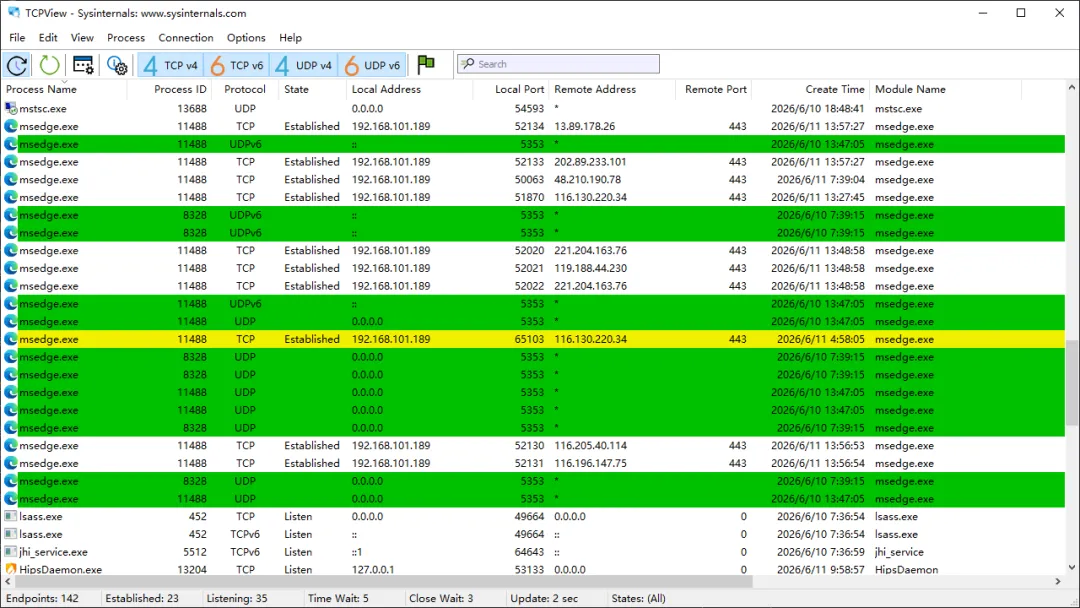This screenshot has height=608, width=1080.
Task: Click the States: (All) status entry
Action: click(x=638, y=598)
